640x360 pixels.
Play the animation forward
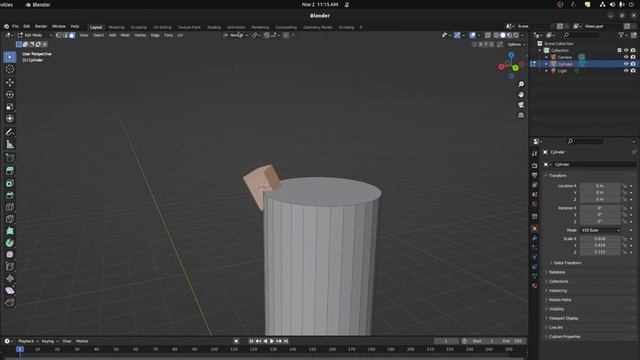[272, 341]
